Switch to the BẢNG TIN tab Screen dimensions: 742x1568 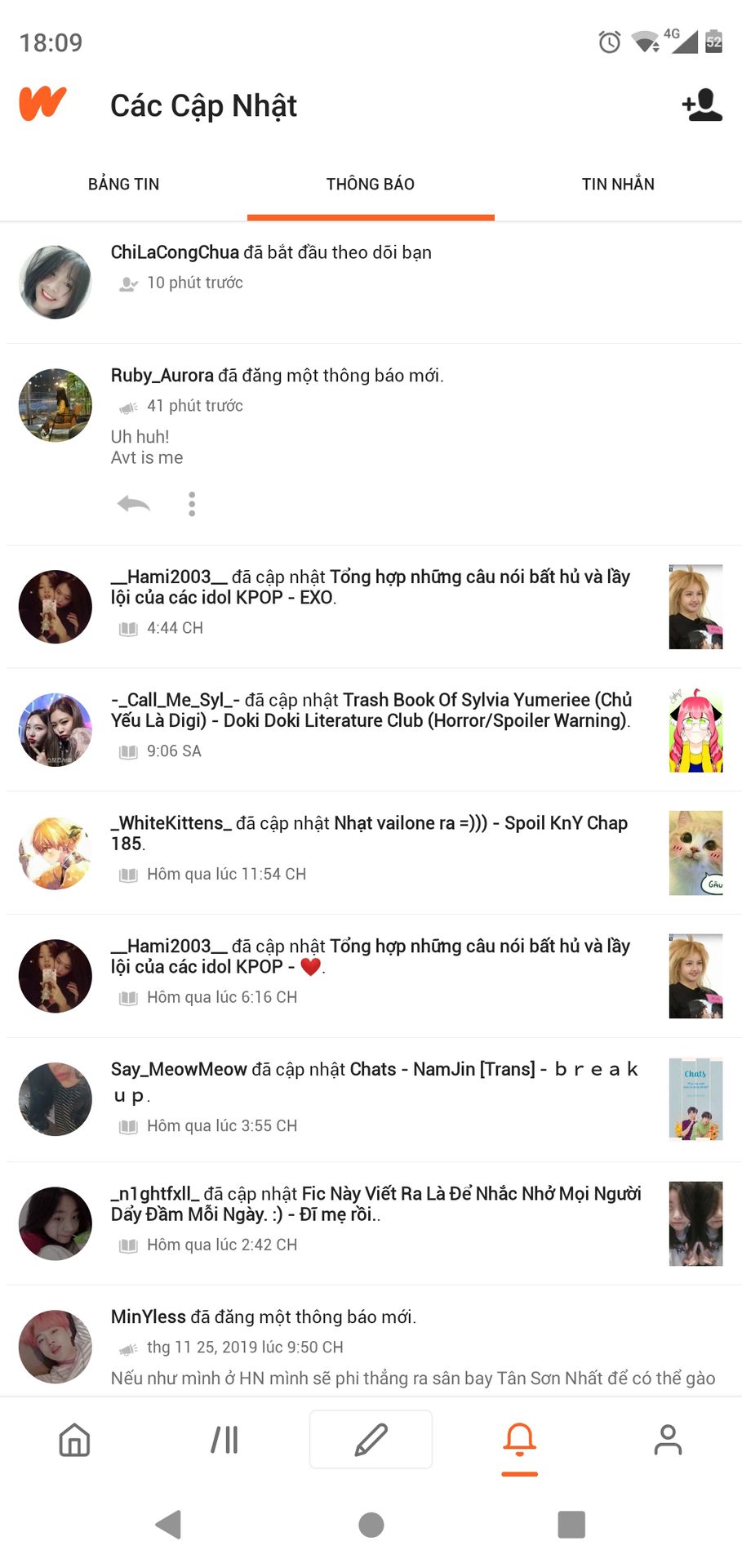[x=124, y=184]
